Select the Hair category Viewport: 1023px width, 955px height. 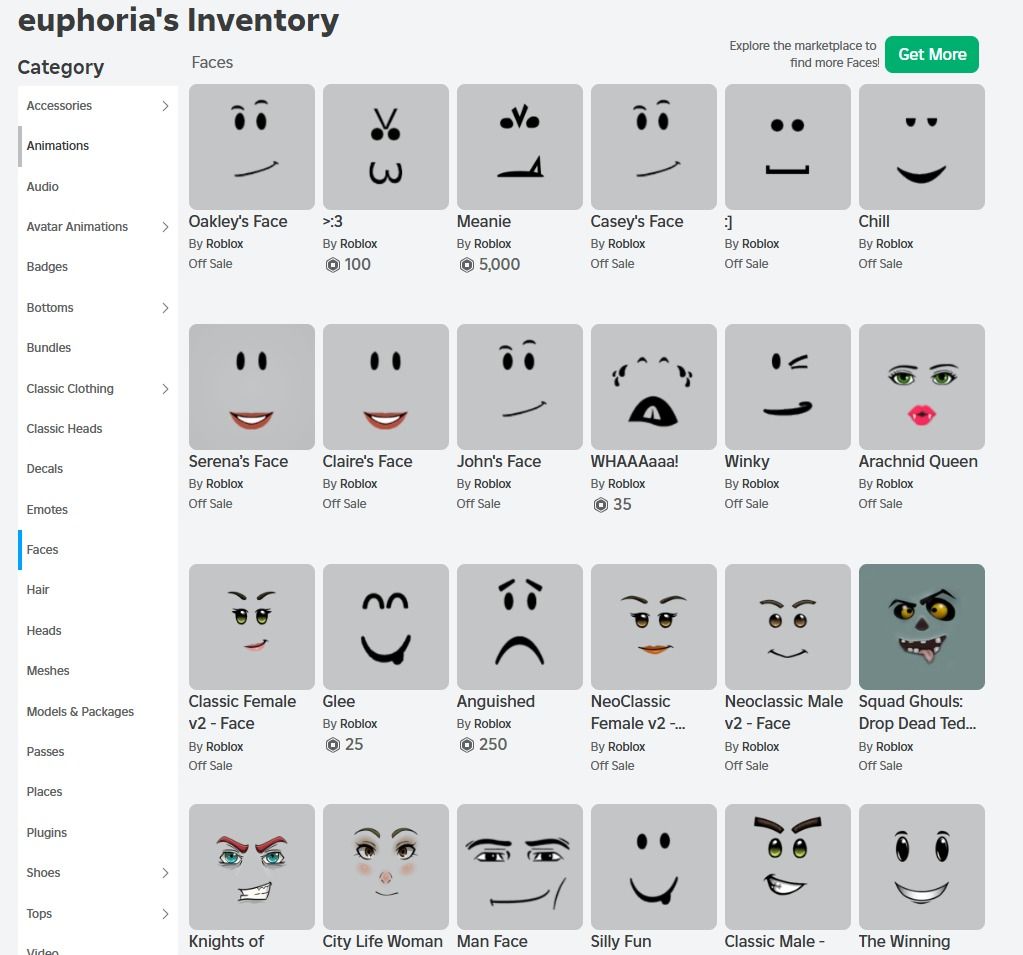(38, 590)
